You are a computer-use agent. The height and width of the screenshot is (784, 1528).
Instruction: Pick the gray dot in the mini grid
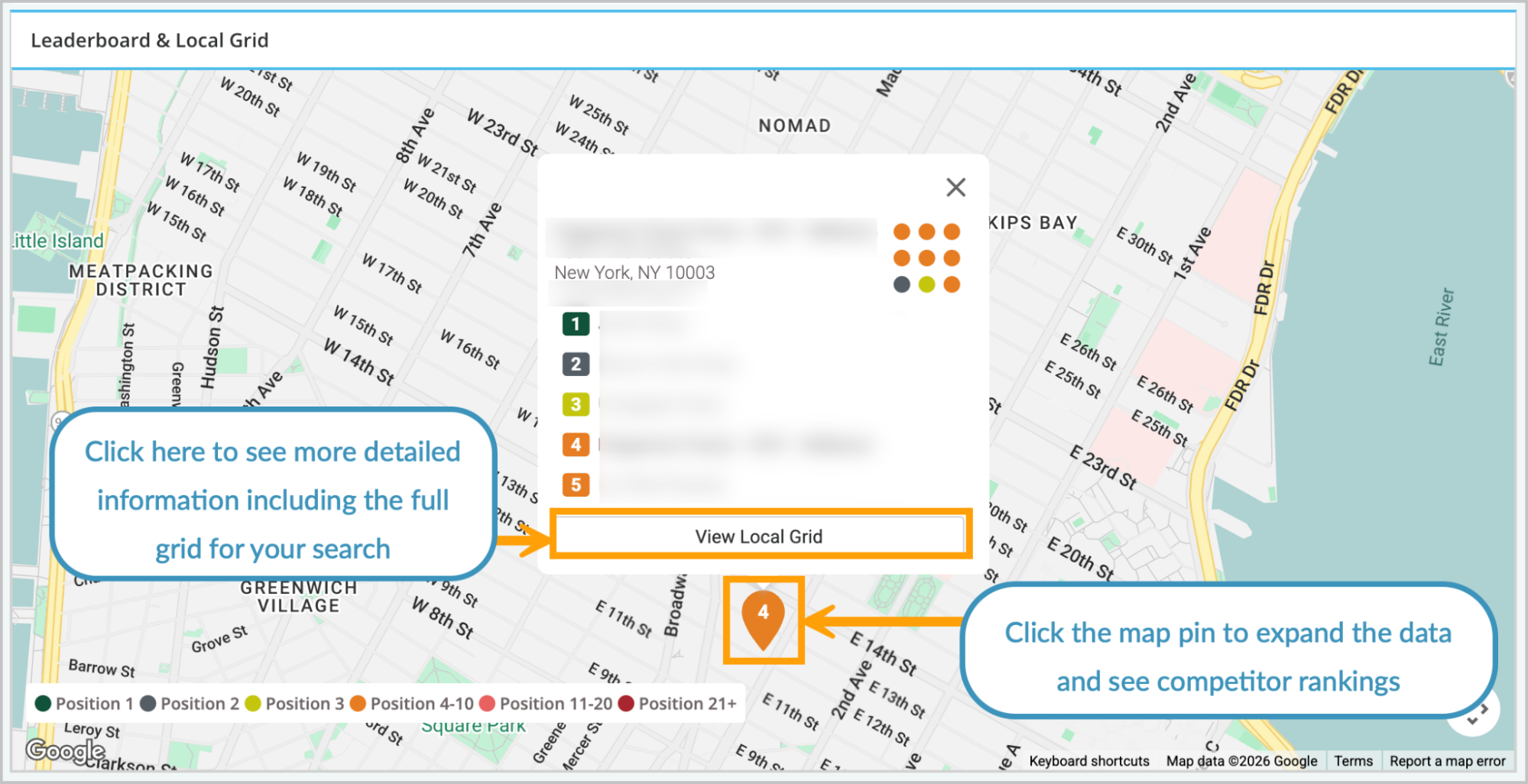[x=902, y=284]
